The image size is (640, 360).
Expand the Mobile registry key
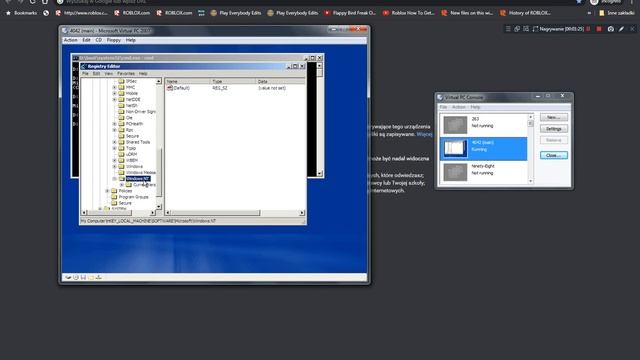(115, 93)
